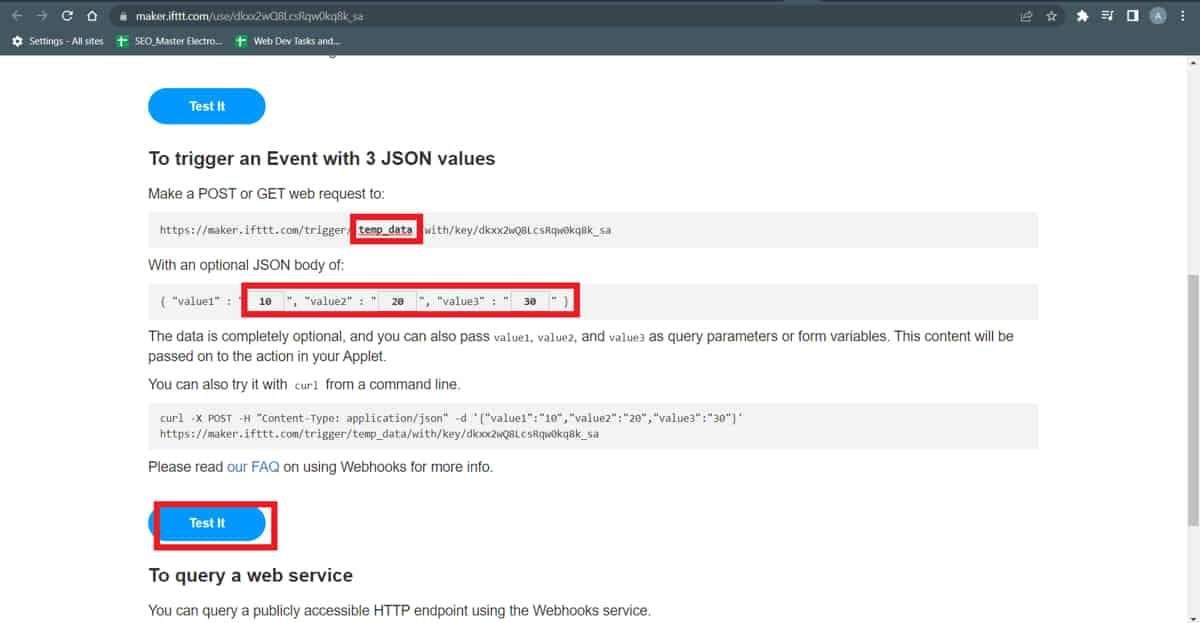Open Settings - All sites bookmark
This screenshot has height=623, width=1200.
58,41
